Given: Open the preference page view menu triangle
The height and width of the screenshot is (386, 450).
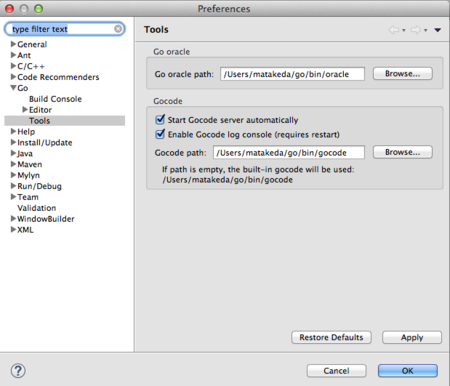Looking at the screenshot, I should coord(438,30).
